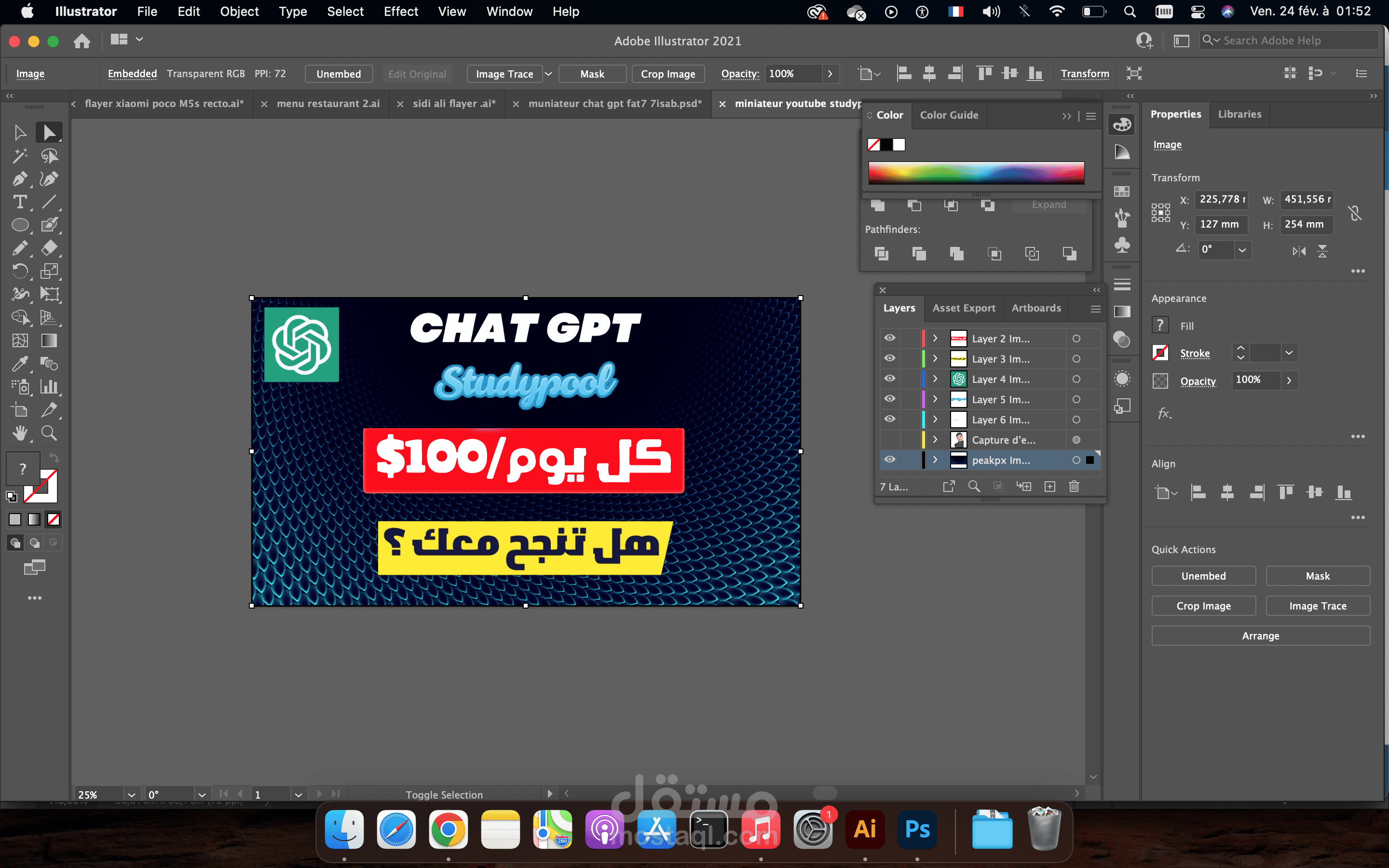Viewport: 1389px width, 868px height.
Task: Activate the Eyedropper tool
Action: pos(19,364)
